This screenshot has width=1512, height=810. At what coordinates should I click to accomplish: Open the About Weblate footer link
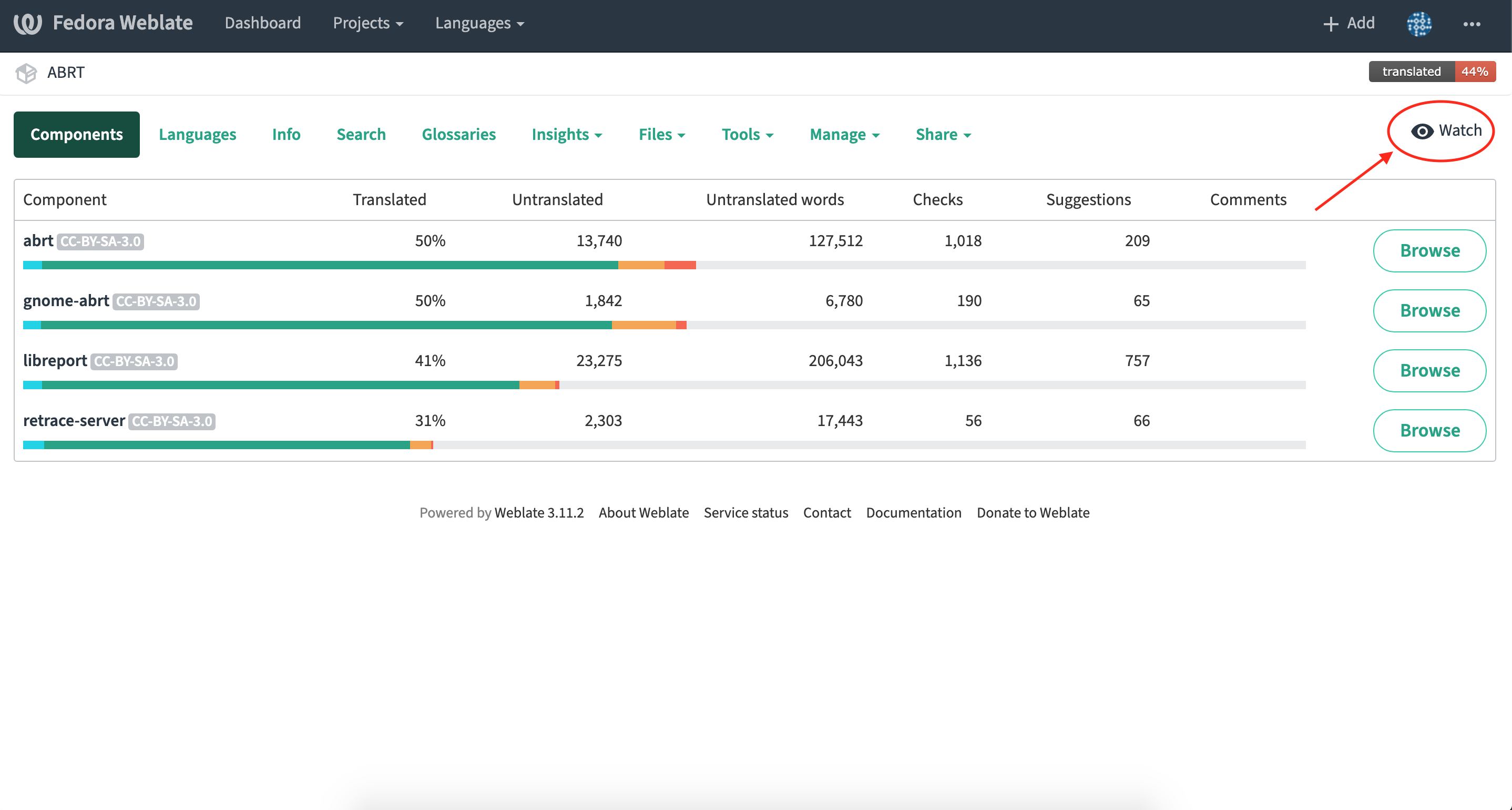tap(643, 513)
